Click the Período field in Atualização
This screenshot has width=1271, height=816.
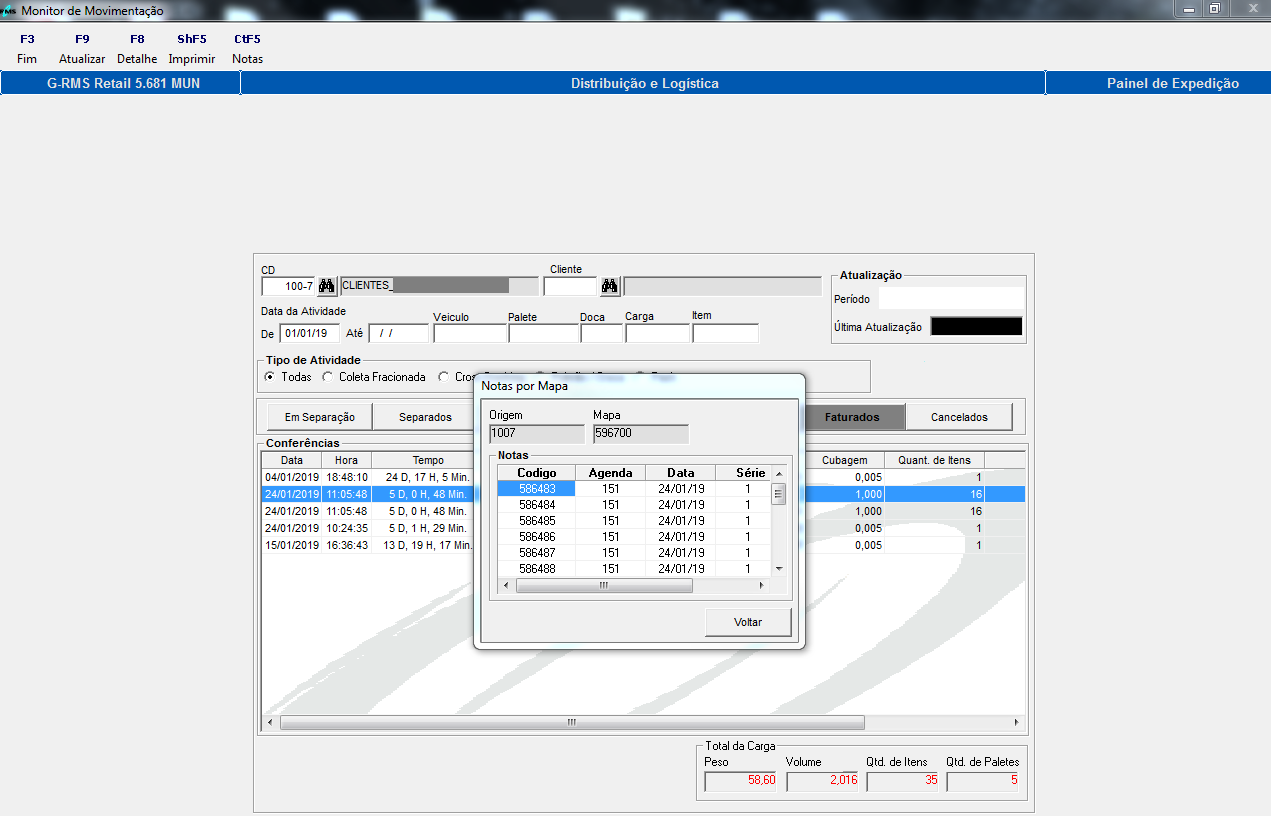[x=951, y=298]
